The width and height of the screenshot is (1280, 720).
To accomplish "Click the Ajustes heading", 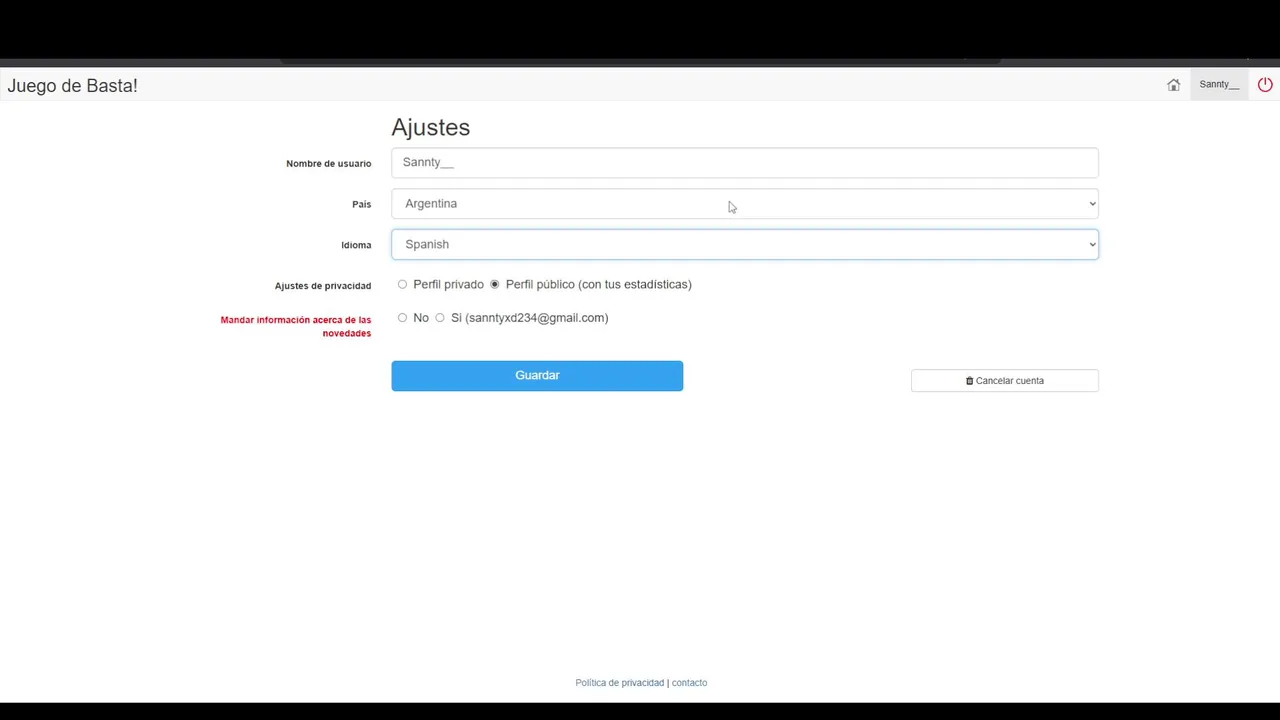I will [431, 128].
